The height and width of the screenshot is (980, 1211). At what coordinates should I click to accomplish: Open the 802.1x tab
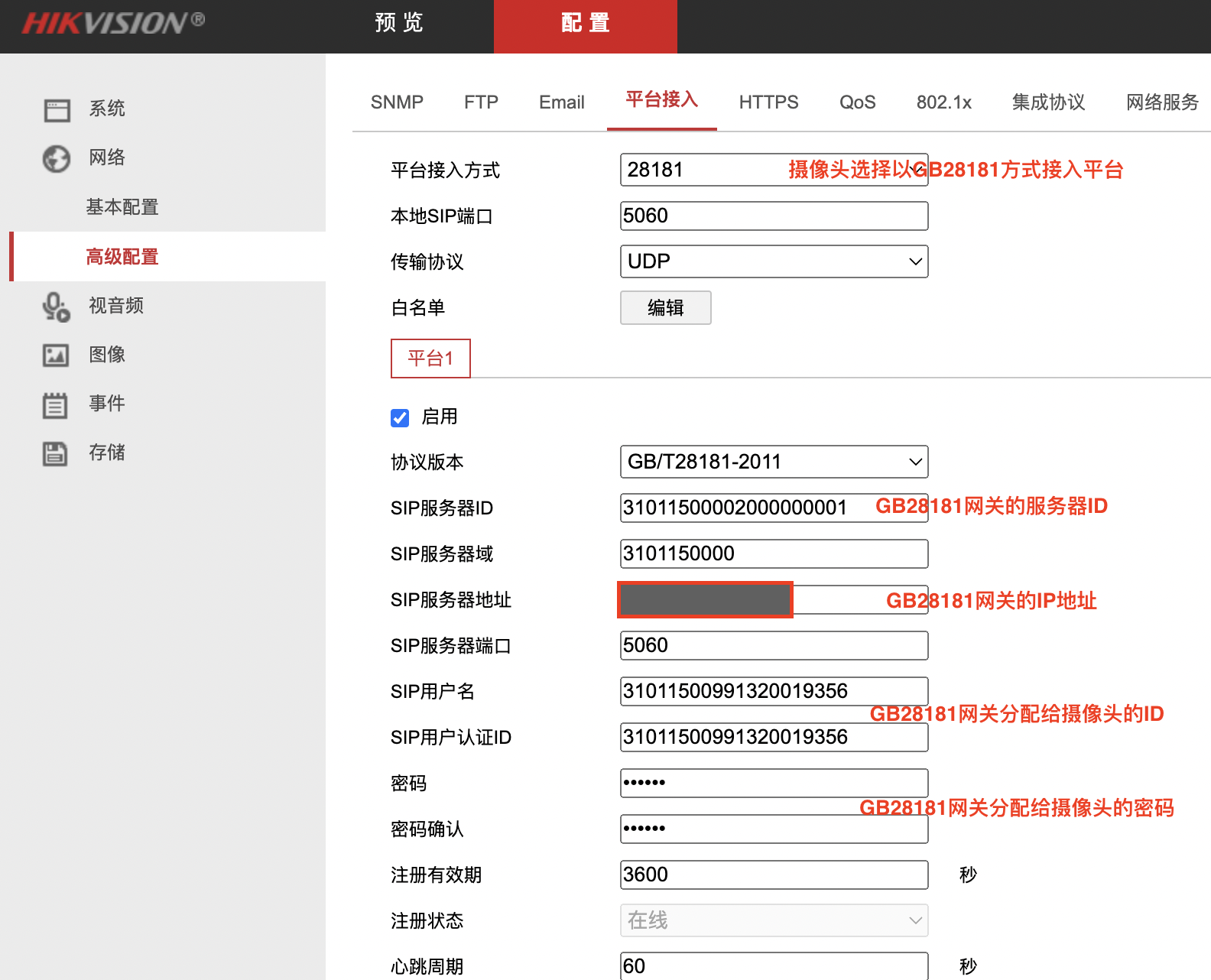(x=944, y=102)
